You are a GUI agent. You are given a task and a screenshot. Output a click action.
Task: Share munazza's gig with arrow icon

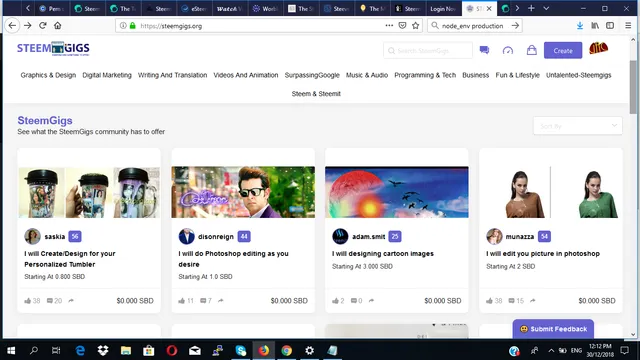pos(533,301)
